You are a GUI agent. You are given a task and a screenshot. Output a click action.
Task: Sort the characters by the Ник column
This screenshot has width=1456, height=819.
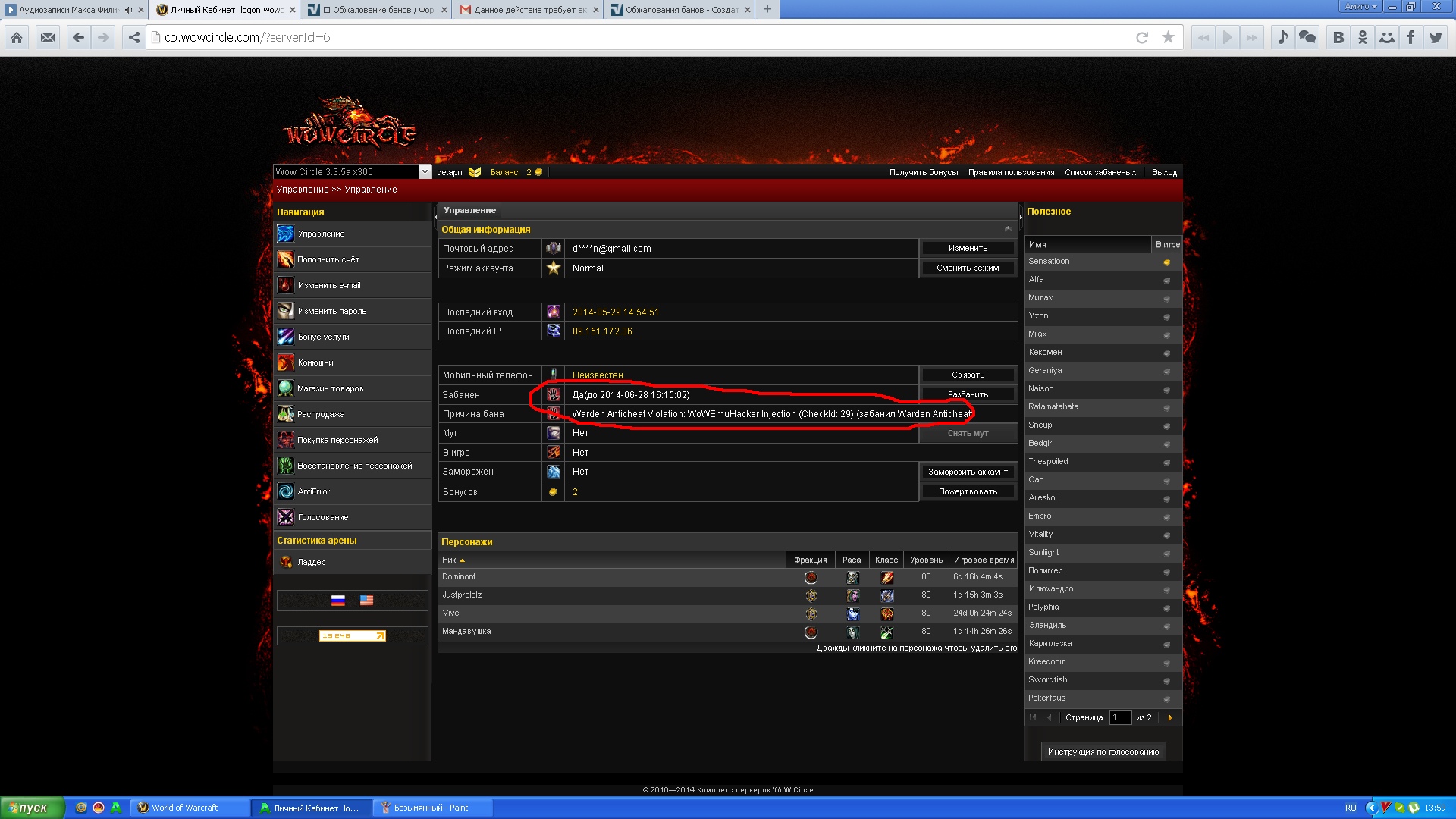coord(449,560)
